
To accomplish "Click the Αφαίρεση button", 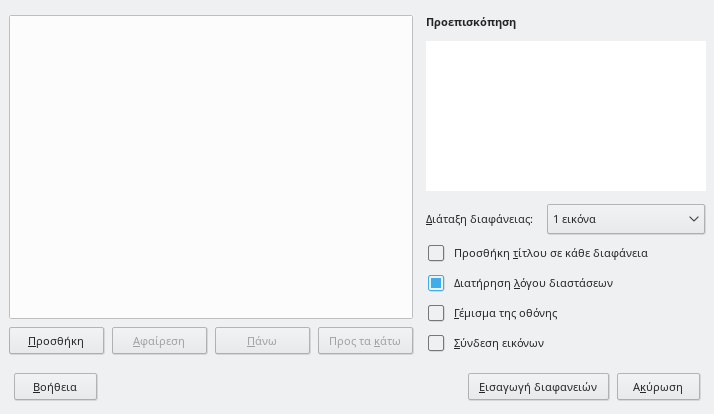I will (159, 341).
